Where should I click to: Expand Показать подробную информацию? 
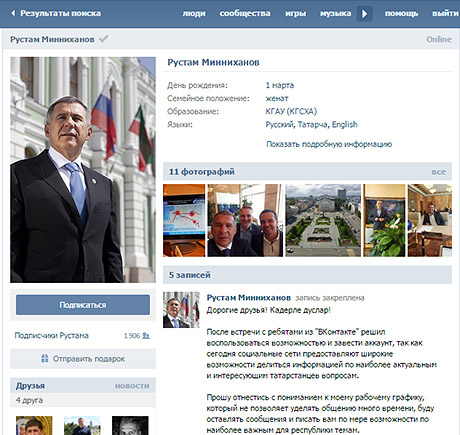coord(329,144)
